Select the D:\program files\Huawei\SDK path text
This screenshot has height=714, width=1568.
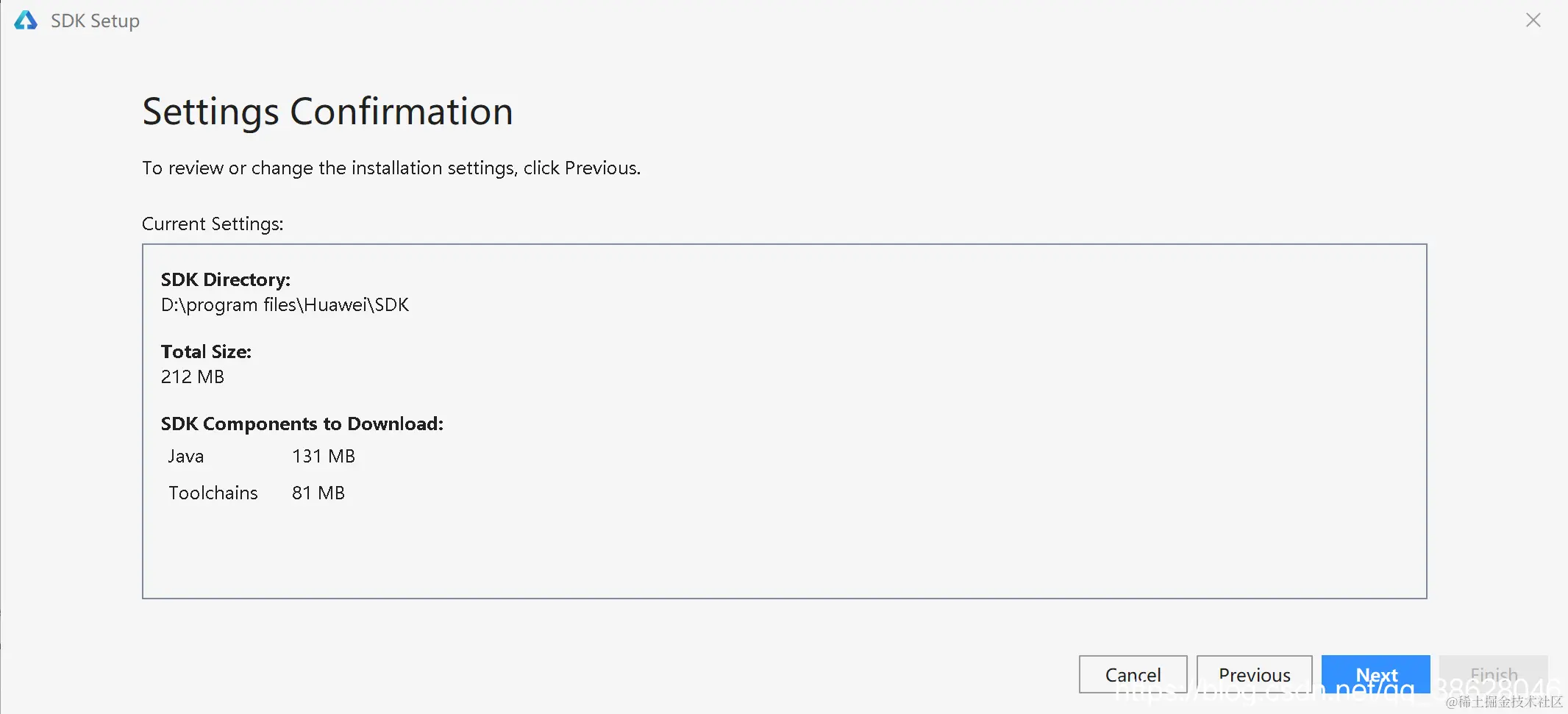pyautogui.click(x=285, y=305)
